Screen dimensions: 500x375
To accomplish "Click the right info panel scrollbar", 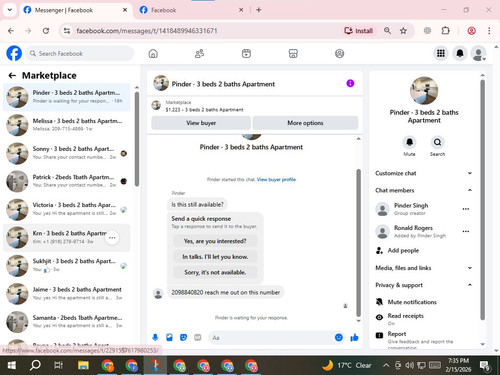I will [x=482, y=200].
